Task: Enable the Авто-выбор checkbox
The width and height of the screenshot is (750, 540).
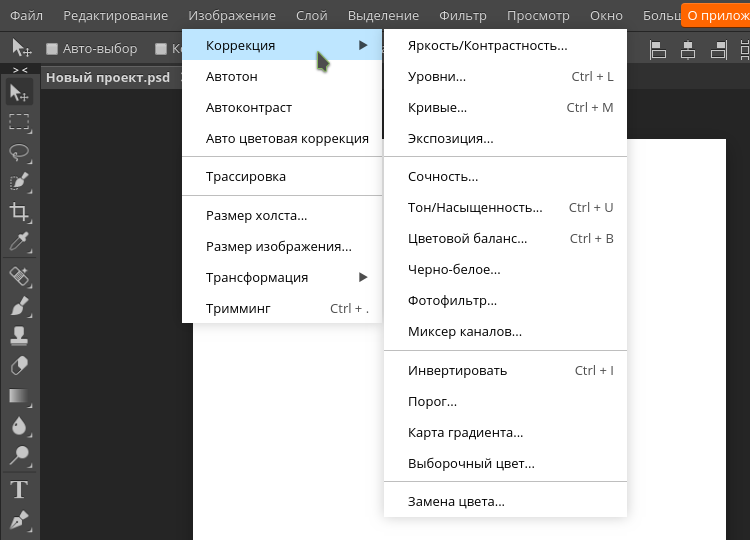Action: 52,48
